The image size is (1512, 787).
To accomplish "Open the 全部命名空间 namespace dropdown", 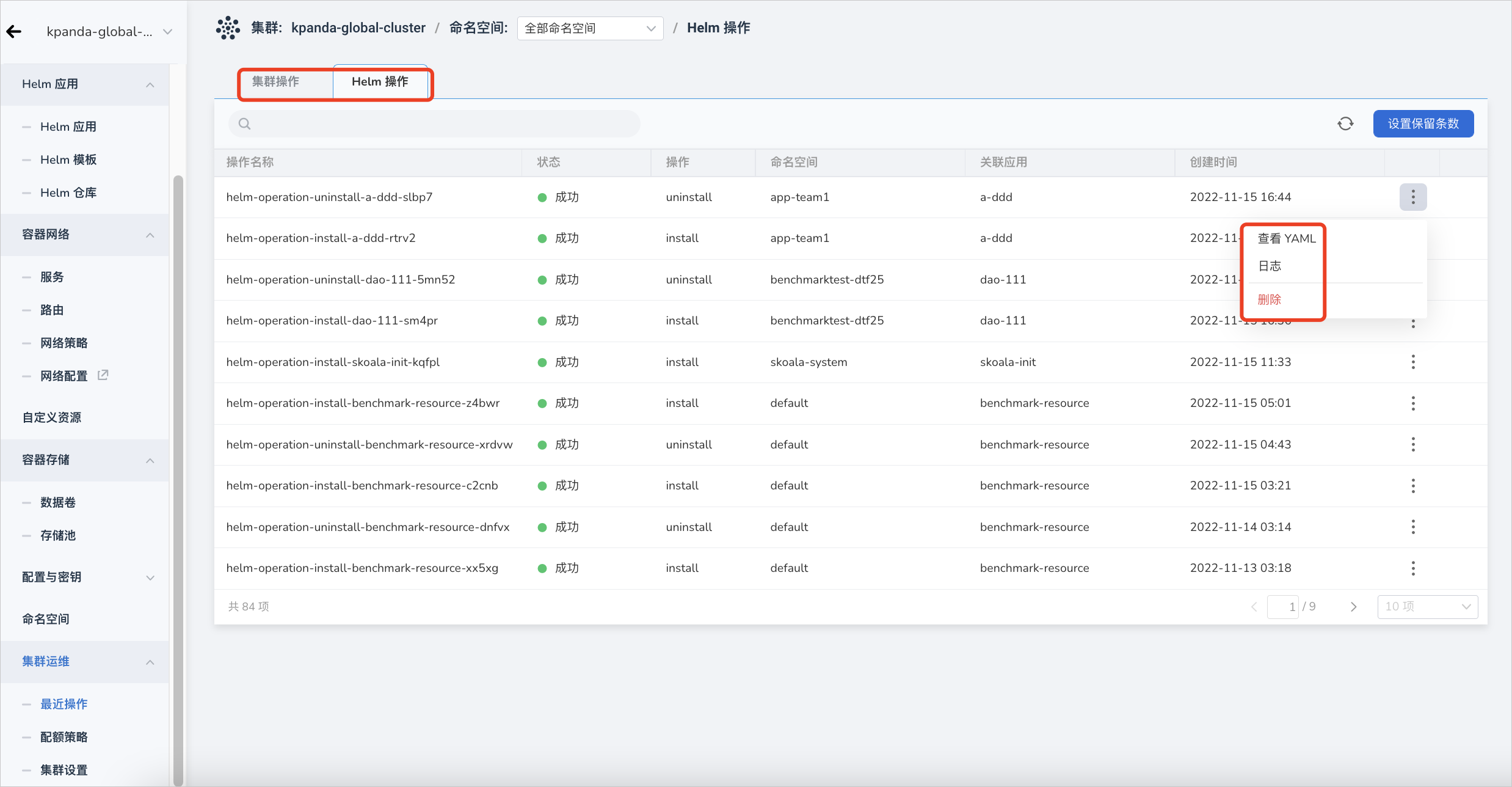I will (590, 28).
